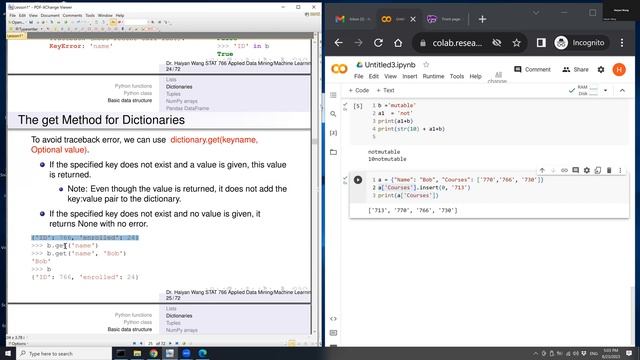
Task: Copy link to the selected cell
Action: 564,170
